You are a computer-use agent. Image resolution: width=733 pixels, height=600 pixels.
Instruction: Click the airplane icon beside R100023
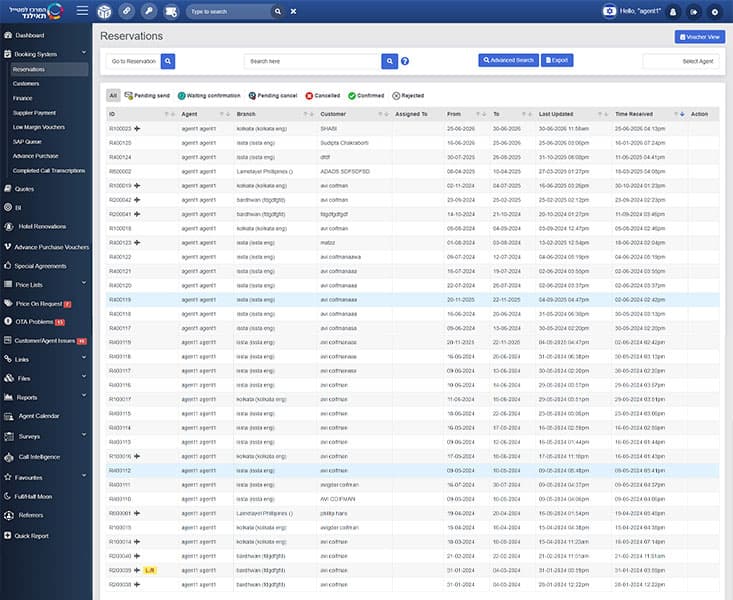137,129
